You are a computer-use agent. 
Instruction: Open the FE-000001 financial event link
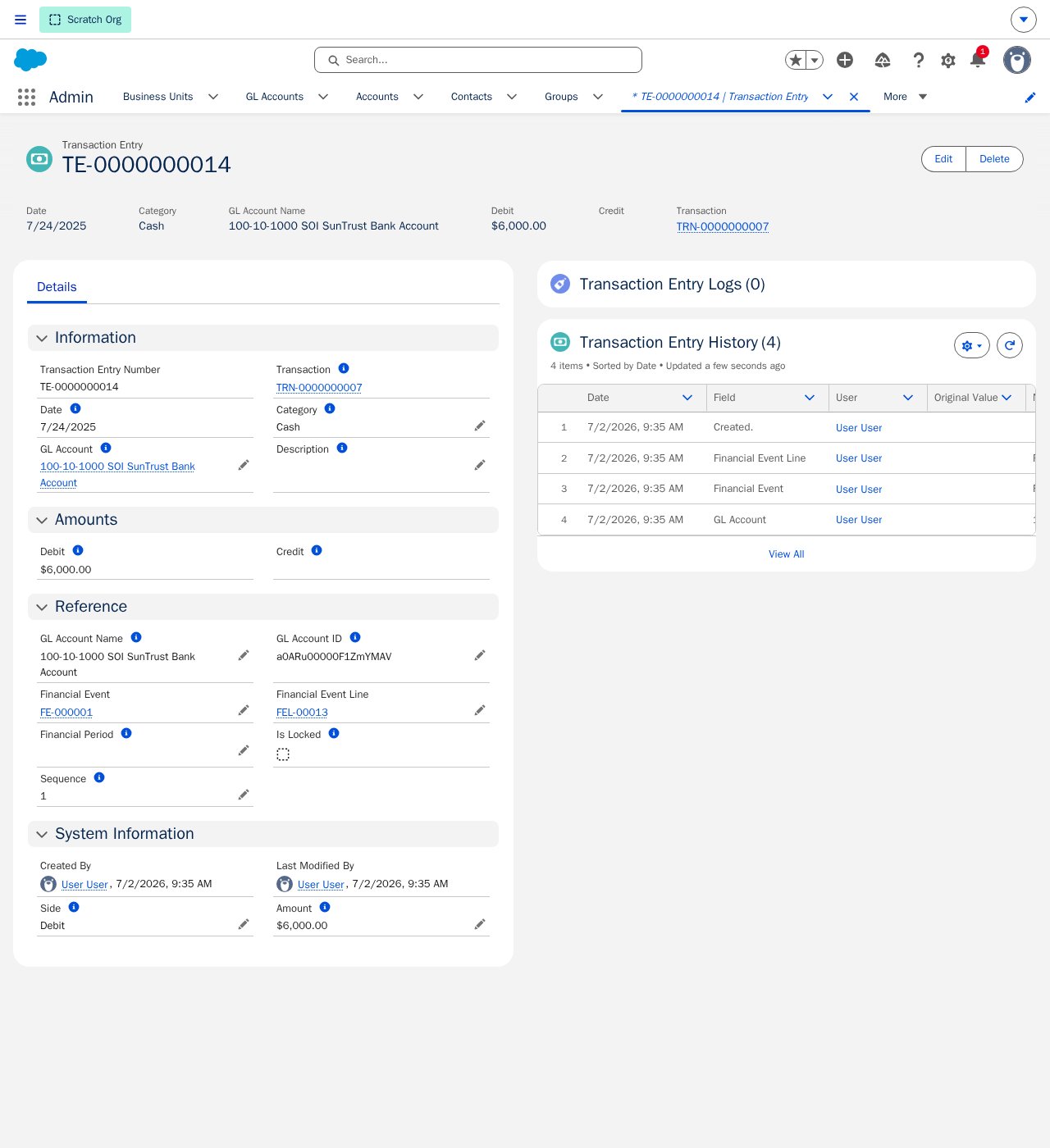coord(66,713)
